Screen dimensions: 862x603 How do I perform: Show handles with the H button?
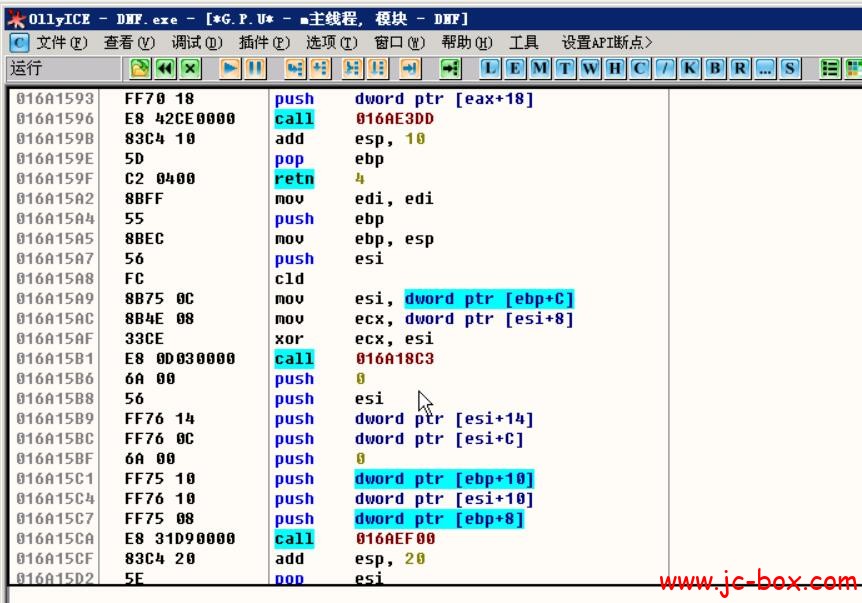tap(615, 69)
